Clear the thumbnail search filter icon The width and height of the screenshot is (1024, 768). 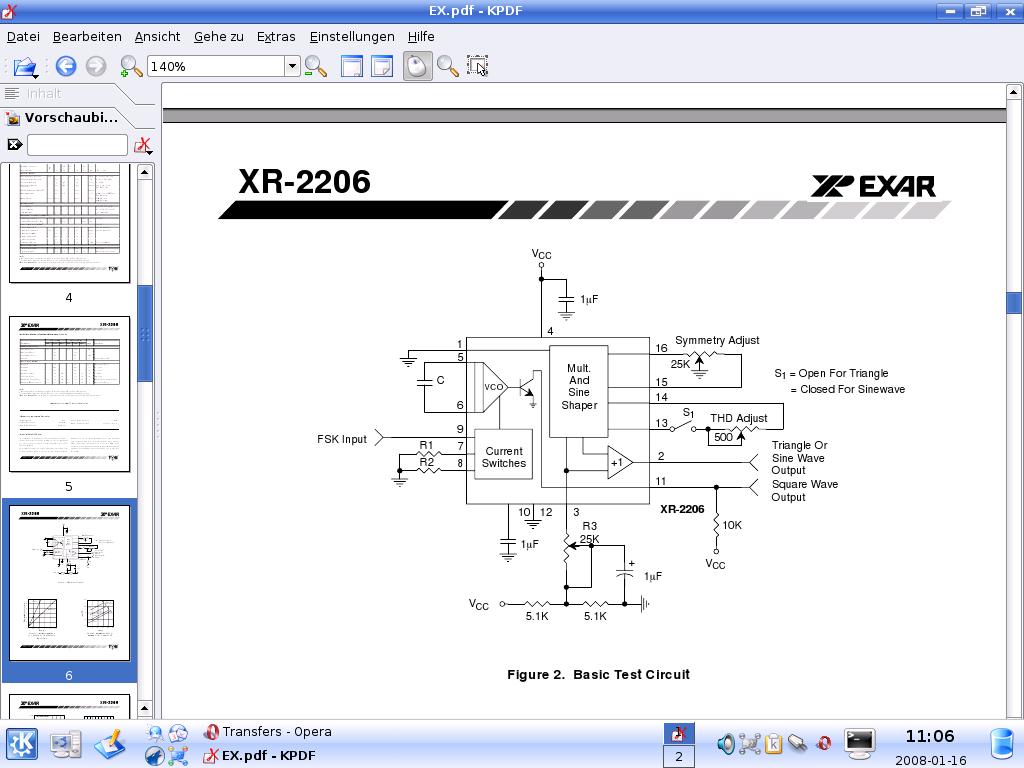(14, 145)
